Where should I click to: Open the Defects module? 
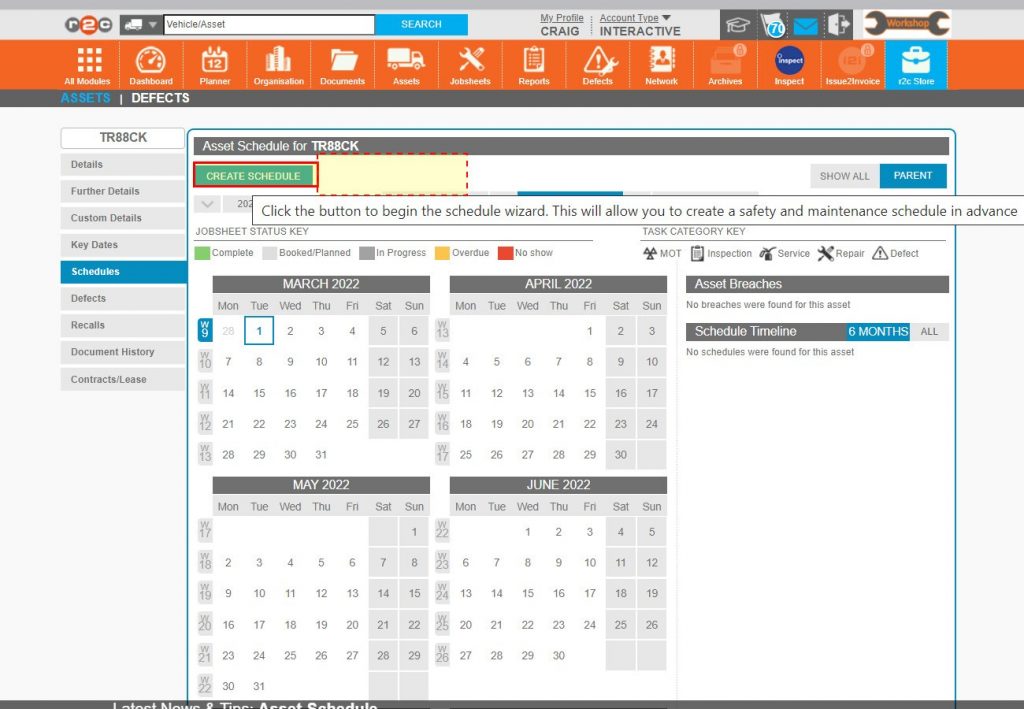(597, 64)
